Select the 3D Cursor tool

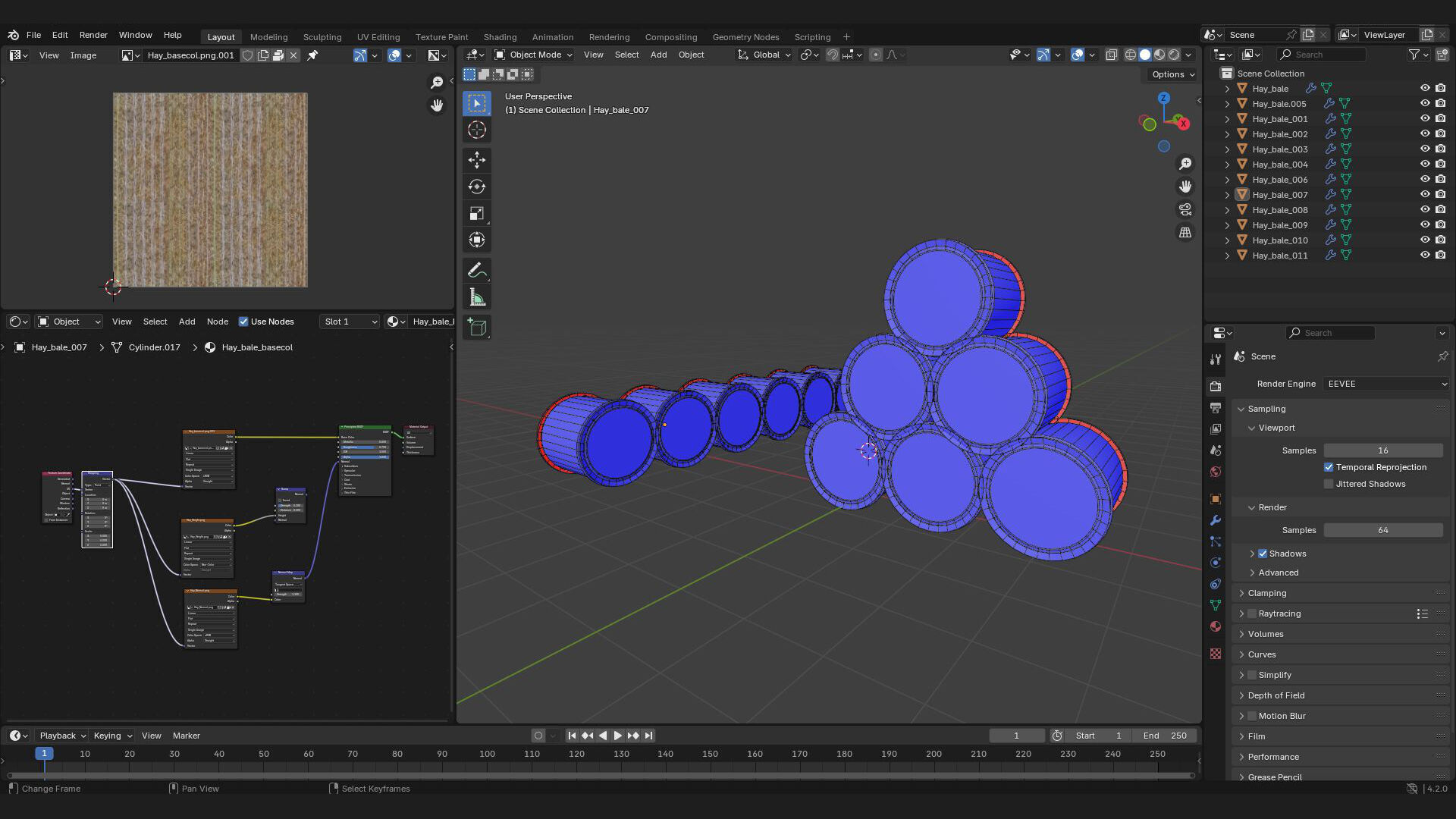[x=476, y=130]
